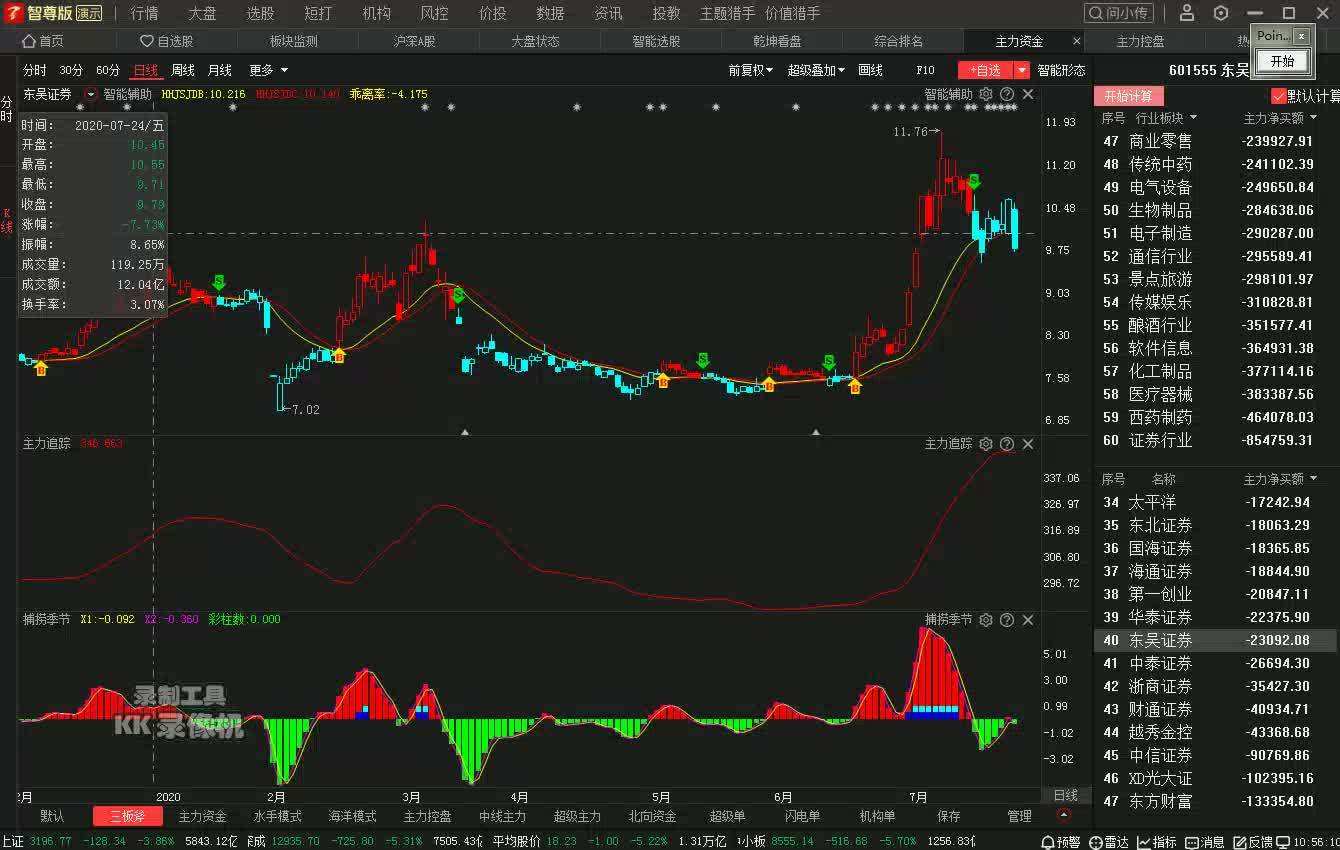1340x850 pixels.
Task: Switch chart period to 周线
Action: (183, 70)
